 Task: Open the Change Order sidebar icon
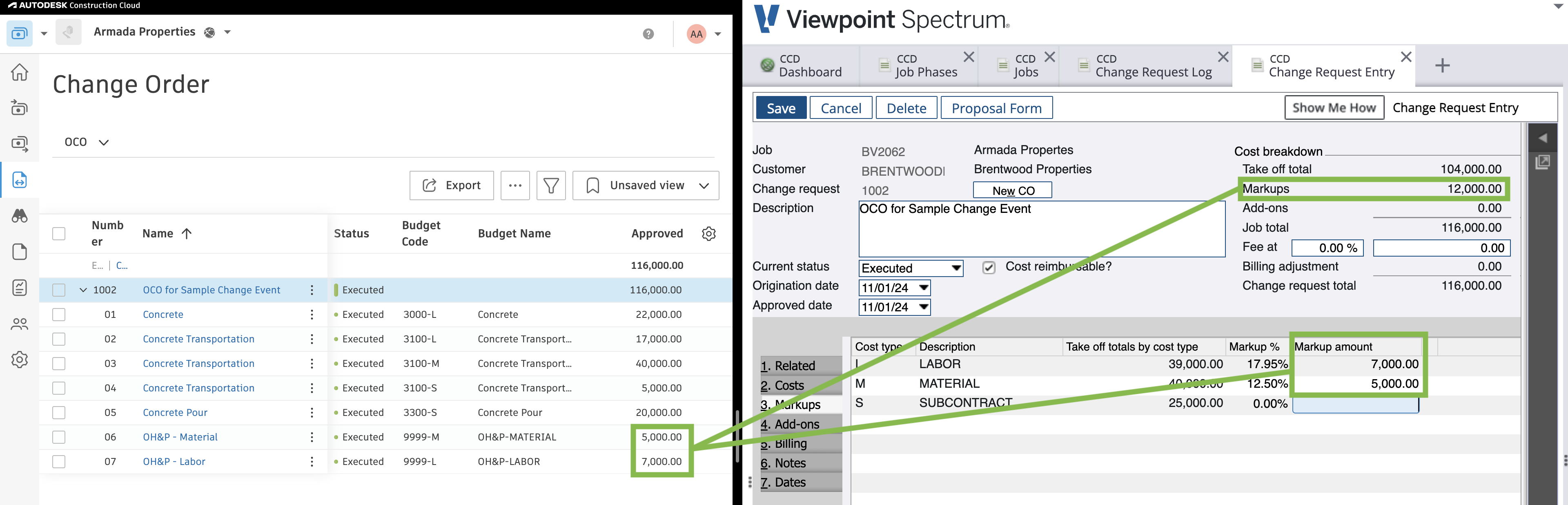pyautogui.click(x=20, y=180)
